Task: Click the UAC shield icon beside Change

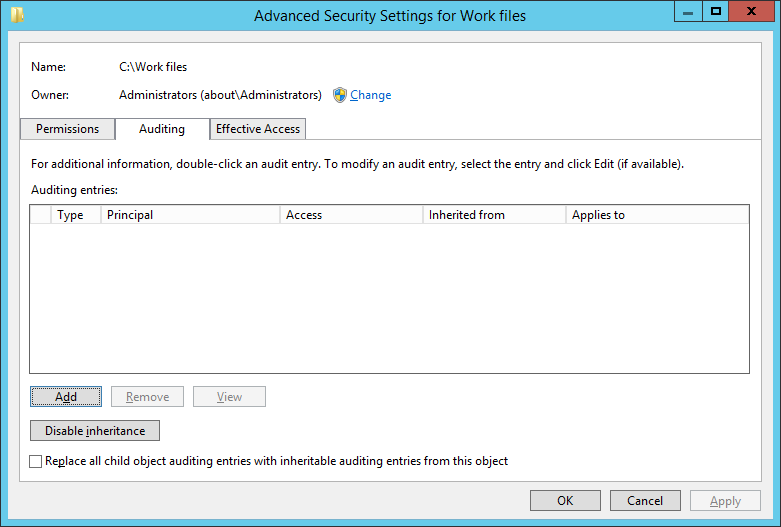Action: 340,95
